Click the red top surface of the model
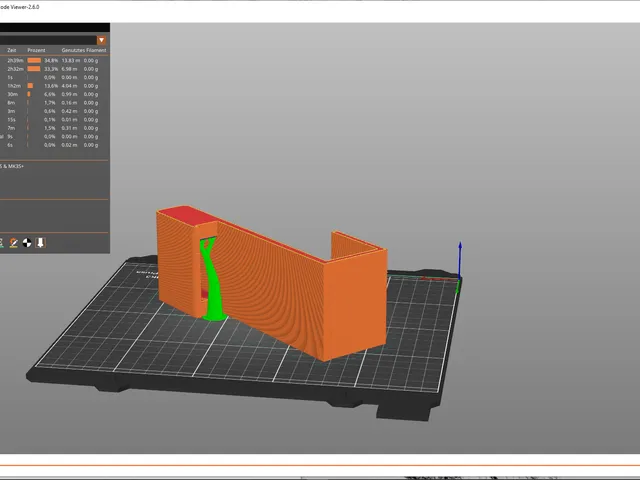The image size is (640, 480). 188,216
